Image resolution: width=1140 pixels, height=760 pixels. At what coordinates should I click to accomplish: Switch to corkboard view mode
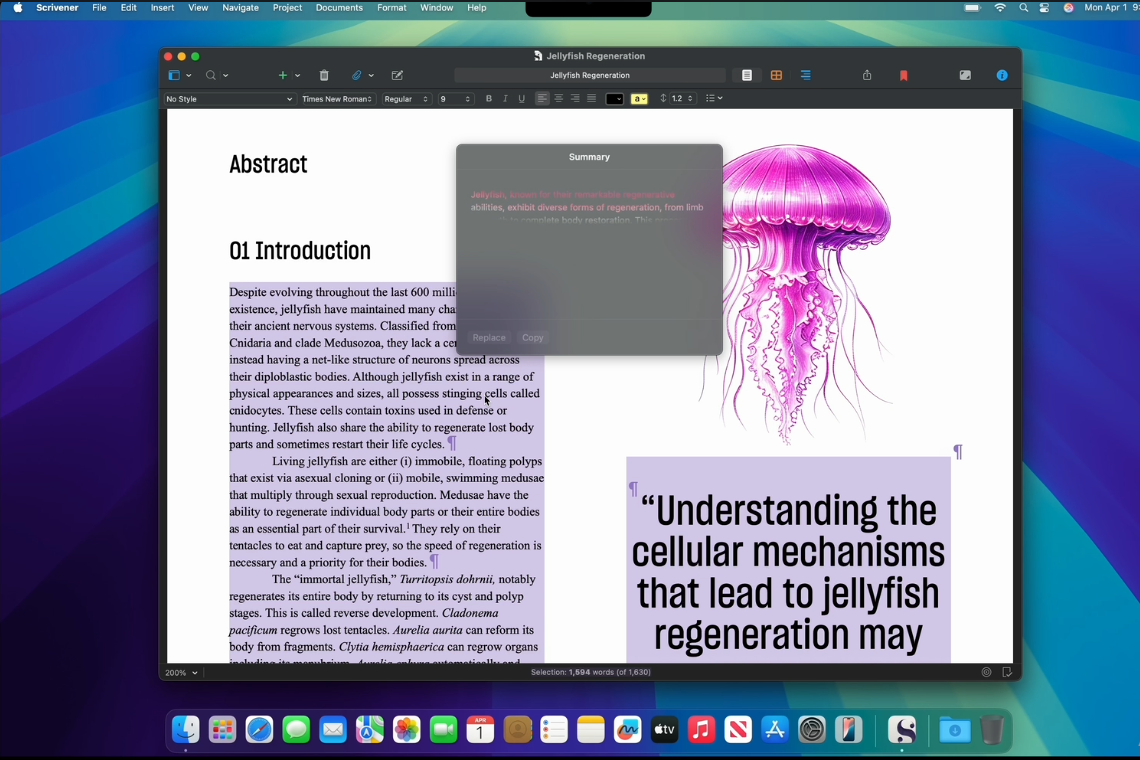(776, 75)
